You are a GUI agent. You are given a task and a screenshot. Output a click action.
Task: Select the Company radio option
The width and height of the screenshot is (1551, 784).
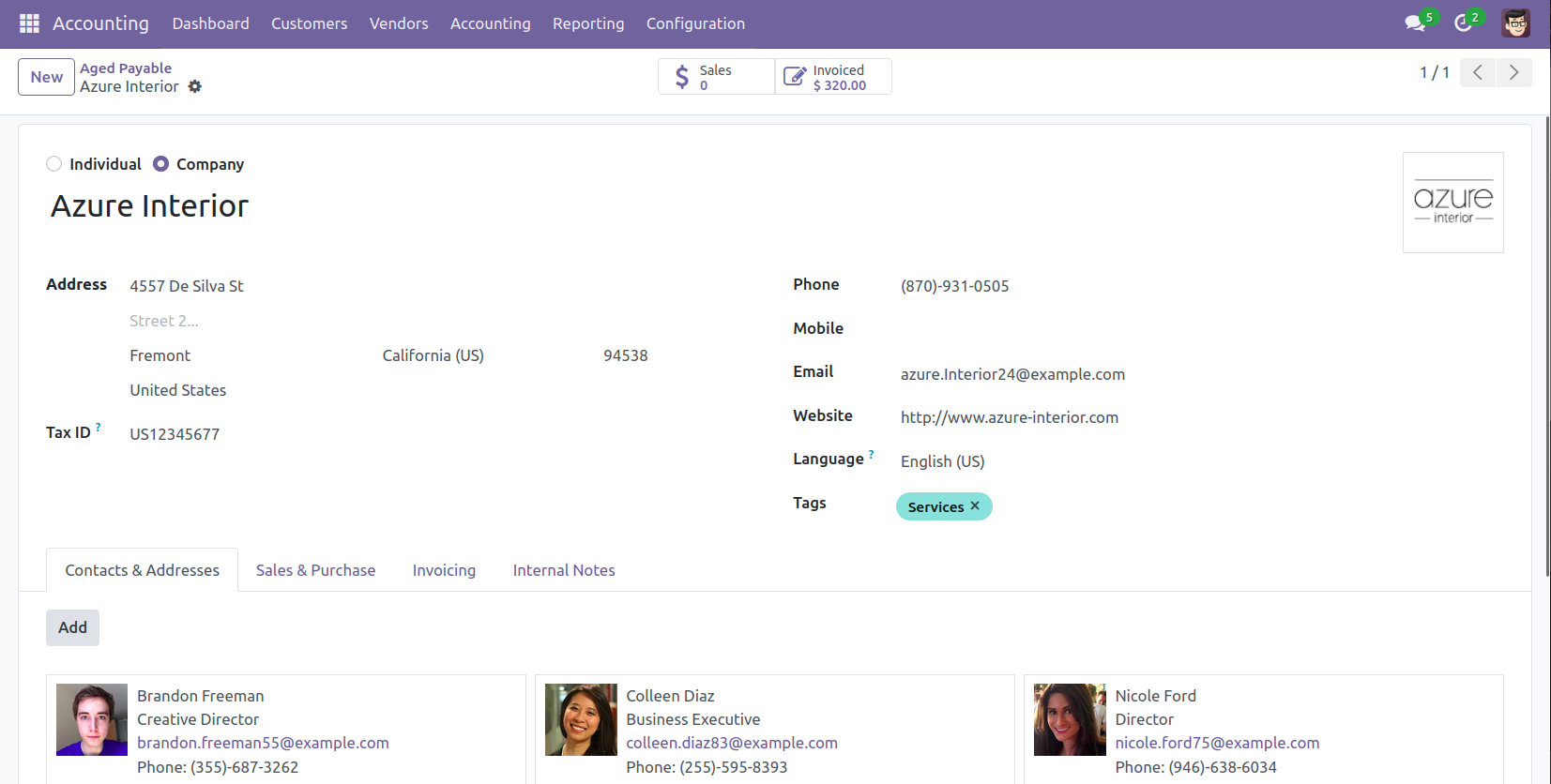161,164
